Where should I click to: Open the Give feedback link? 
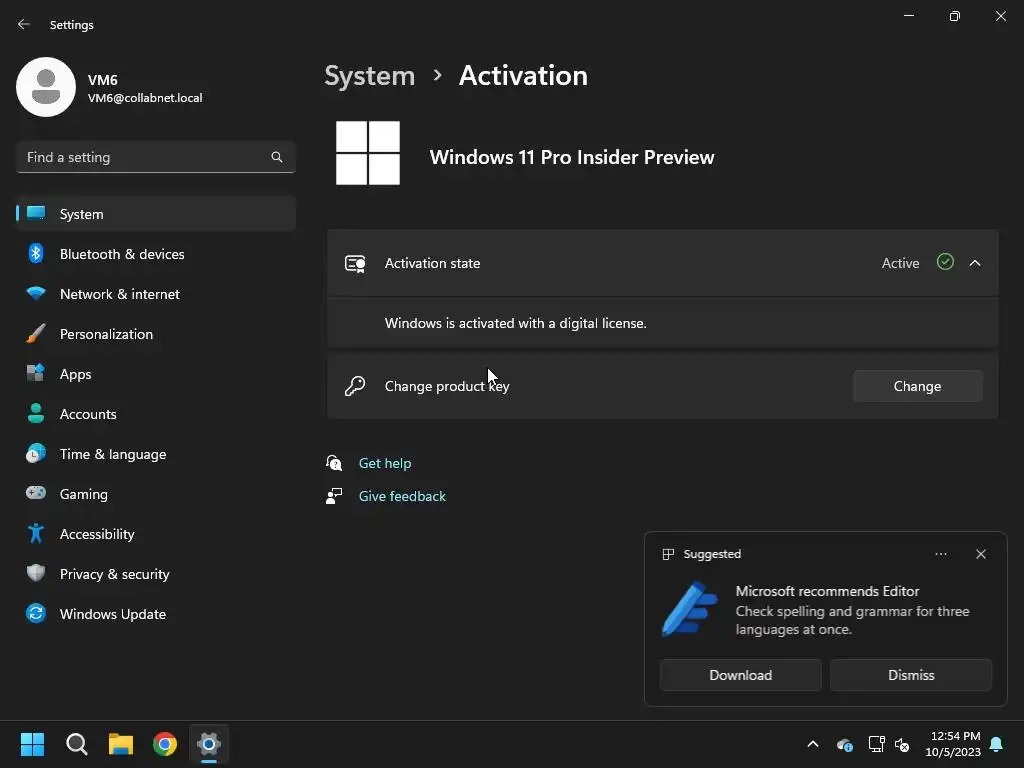[402, 496]
